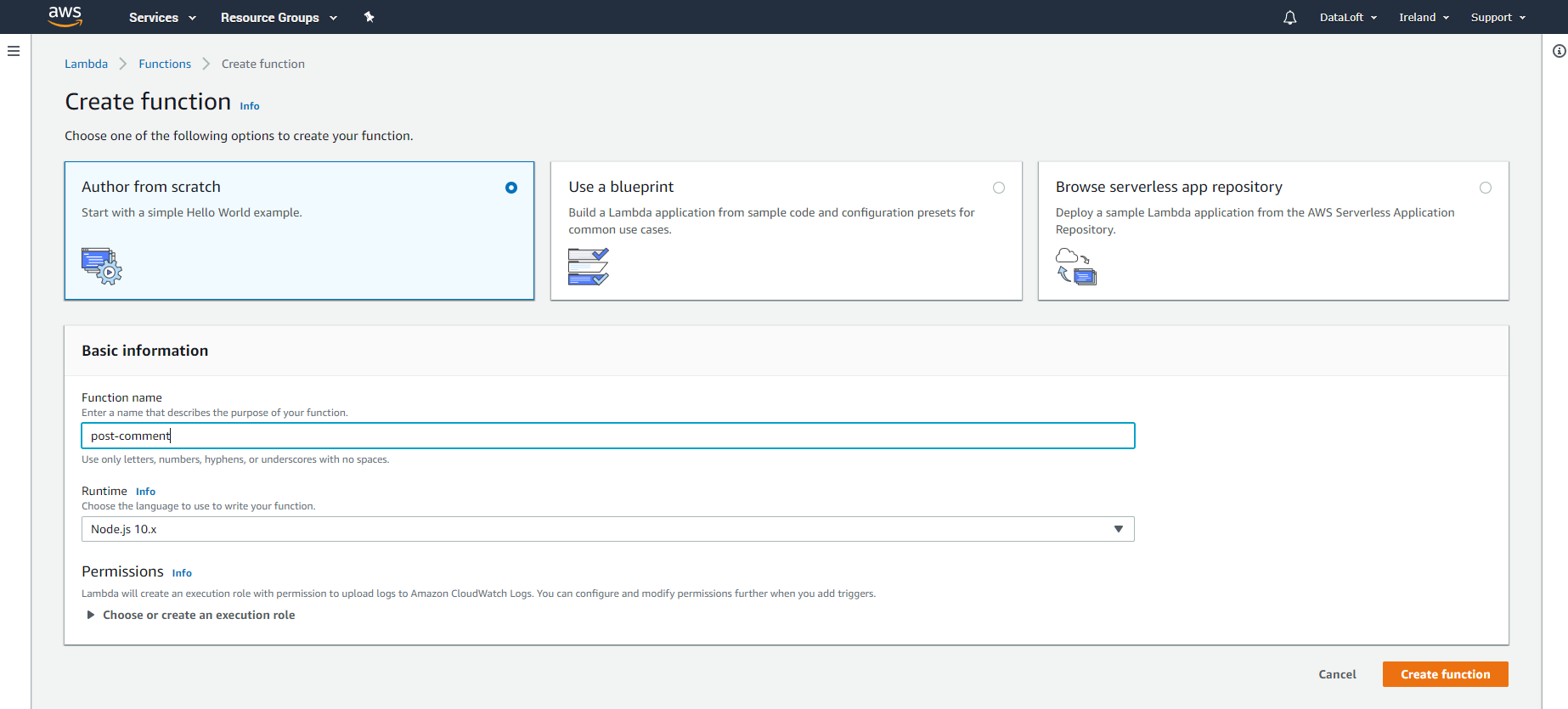Toggle the hamburger side navigation menu

(14, 51)
